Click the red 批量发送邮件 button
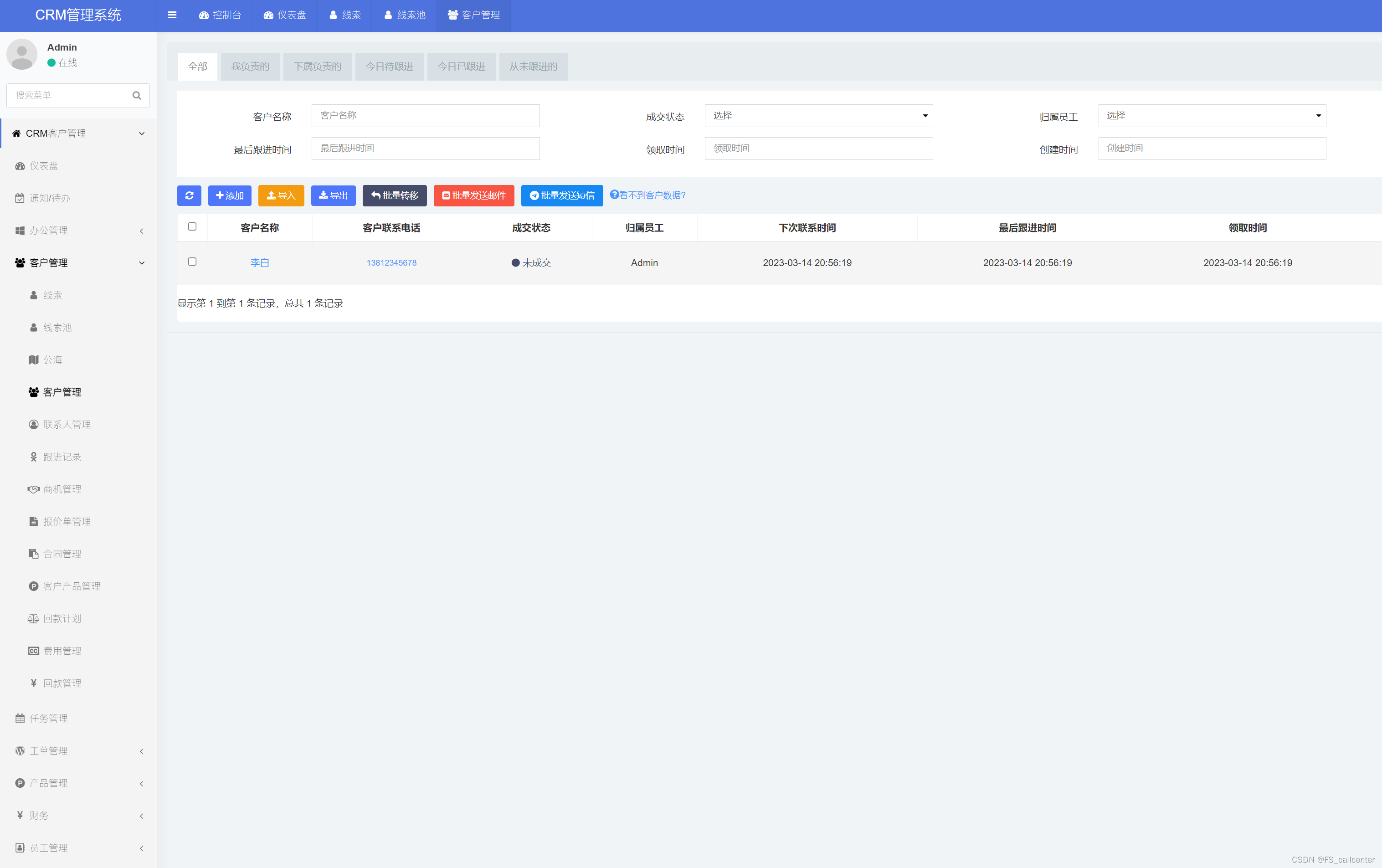Viewport: 1382px width, 868px height. pos(474,195)
